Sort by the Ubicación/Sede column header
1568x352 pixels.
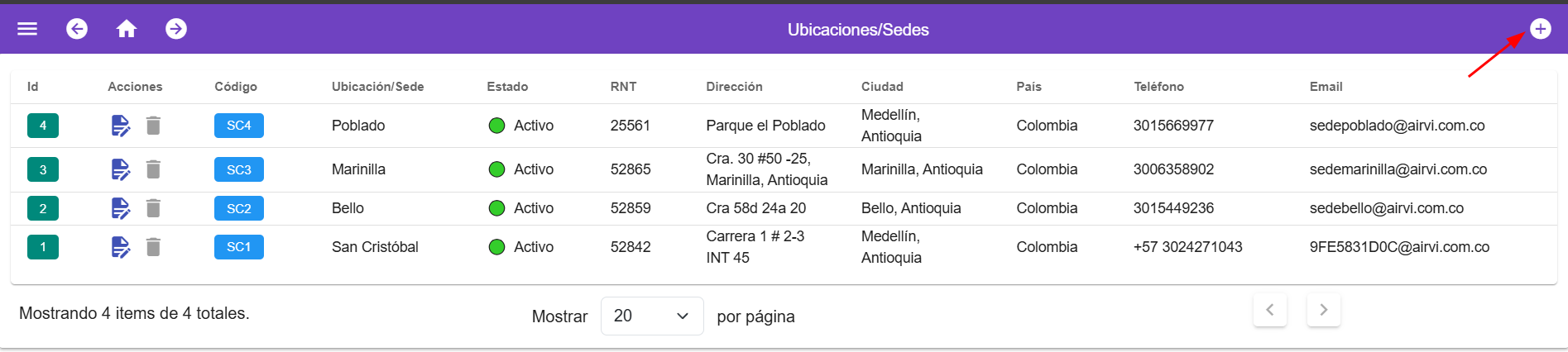pyautogui.click(x=377, y=87)
